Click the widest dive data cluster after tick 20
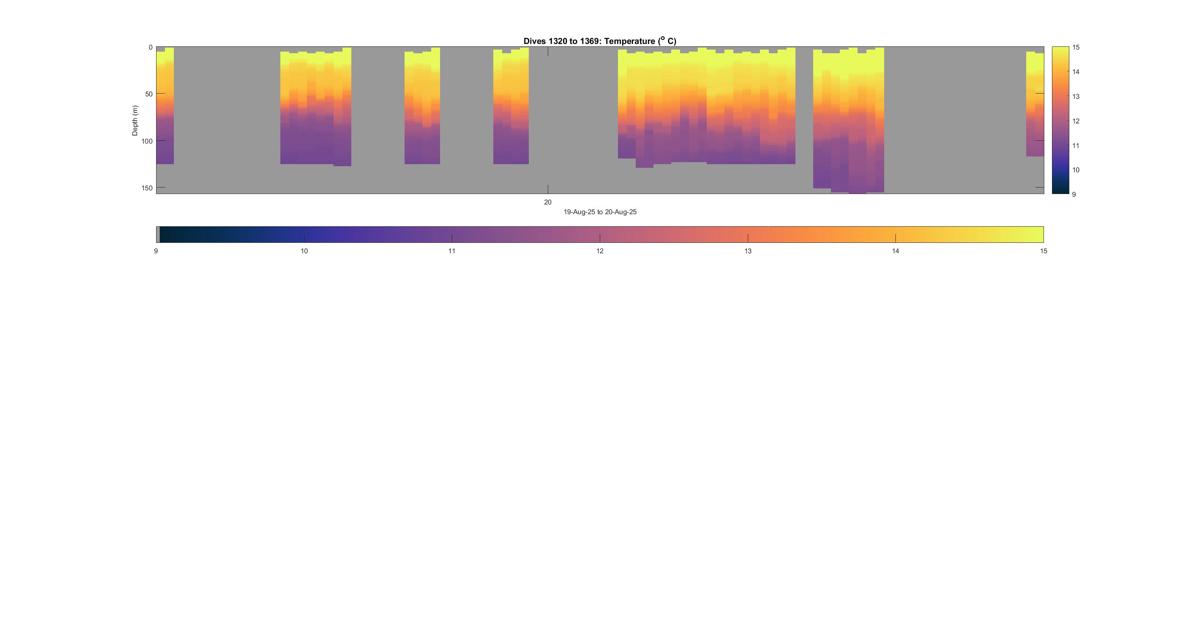This screenshot has width=1200, height=622. point(706,105)
